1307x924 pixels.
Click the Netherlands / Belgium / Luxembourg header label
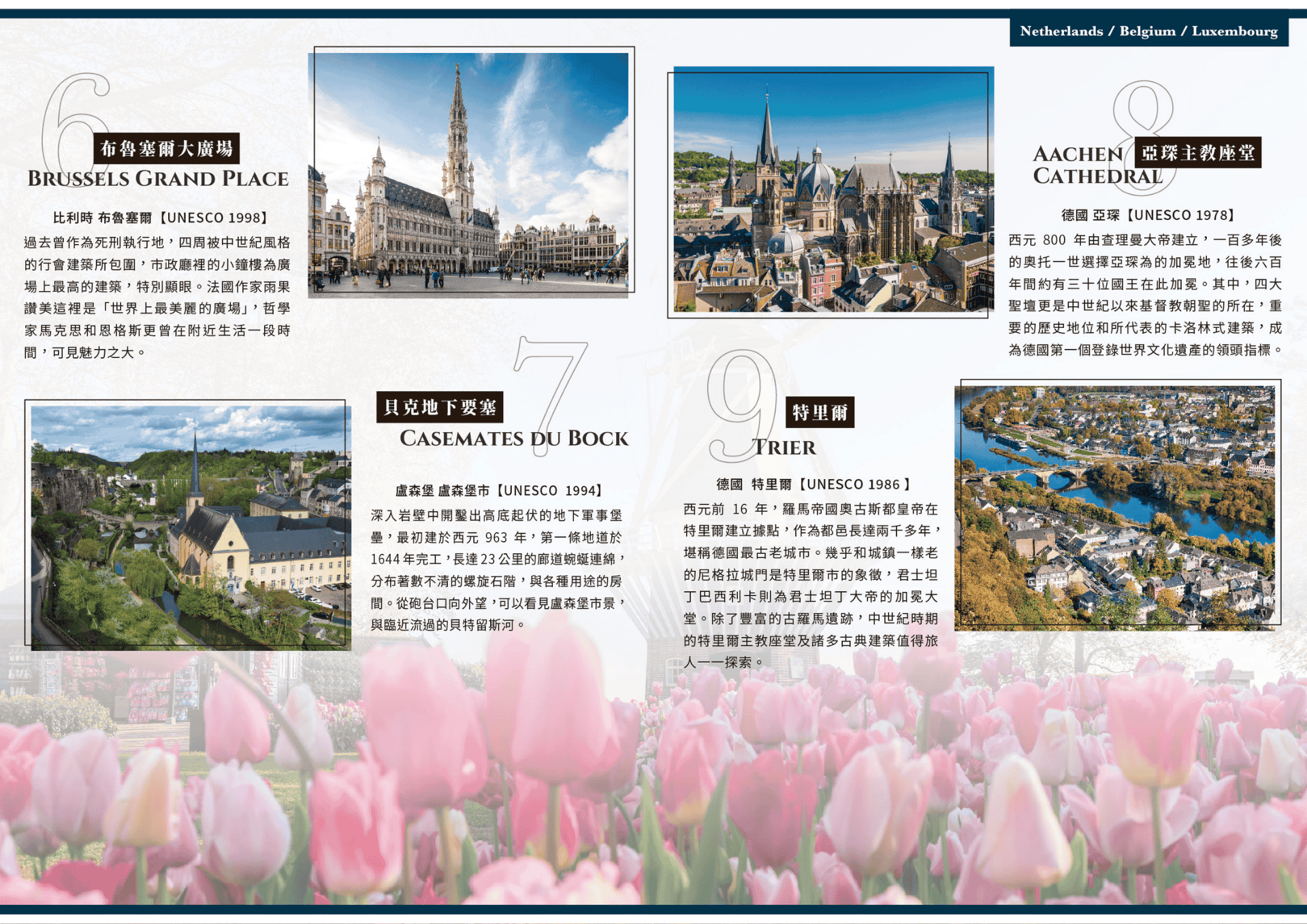[x=1148, y=31]
